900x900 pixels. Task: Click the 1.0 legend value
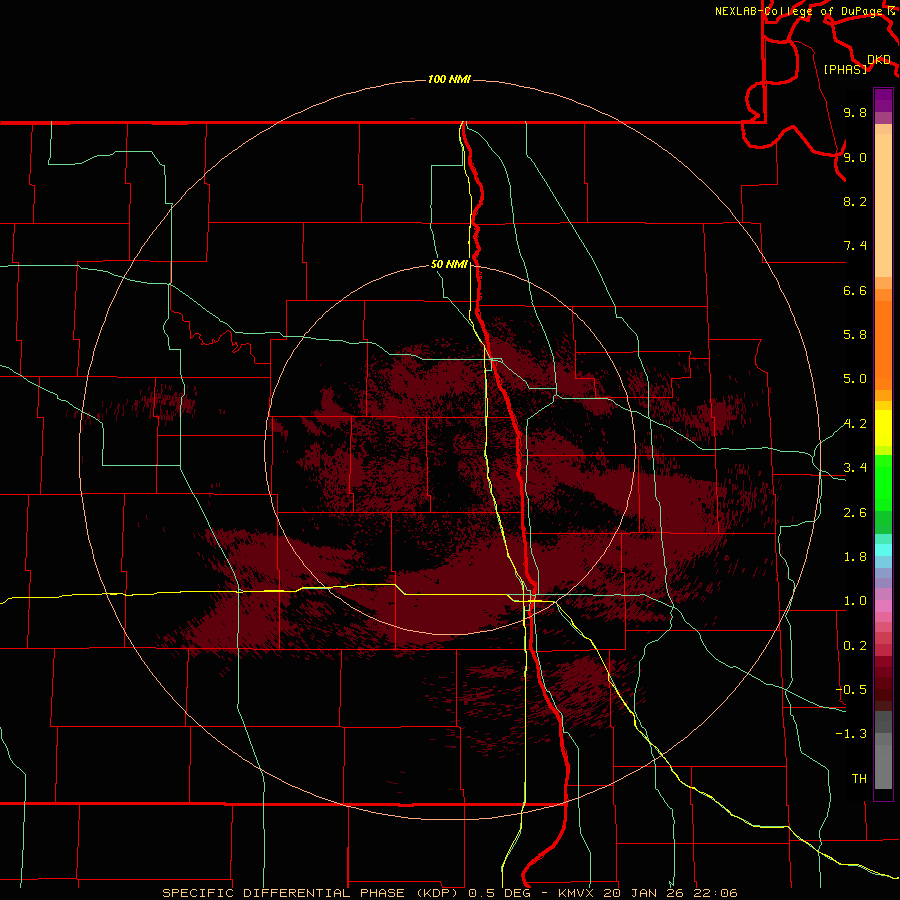[855, 601]
